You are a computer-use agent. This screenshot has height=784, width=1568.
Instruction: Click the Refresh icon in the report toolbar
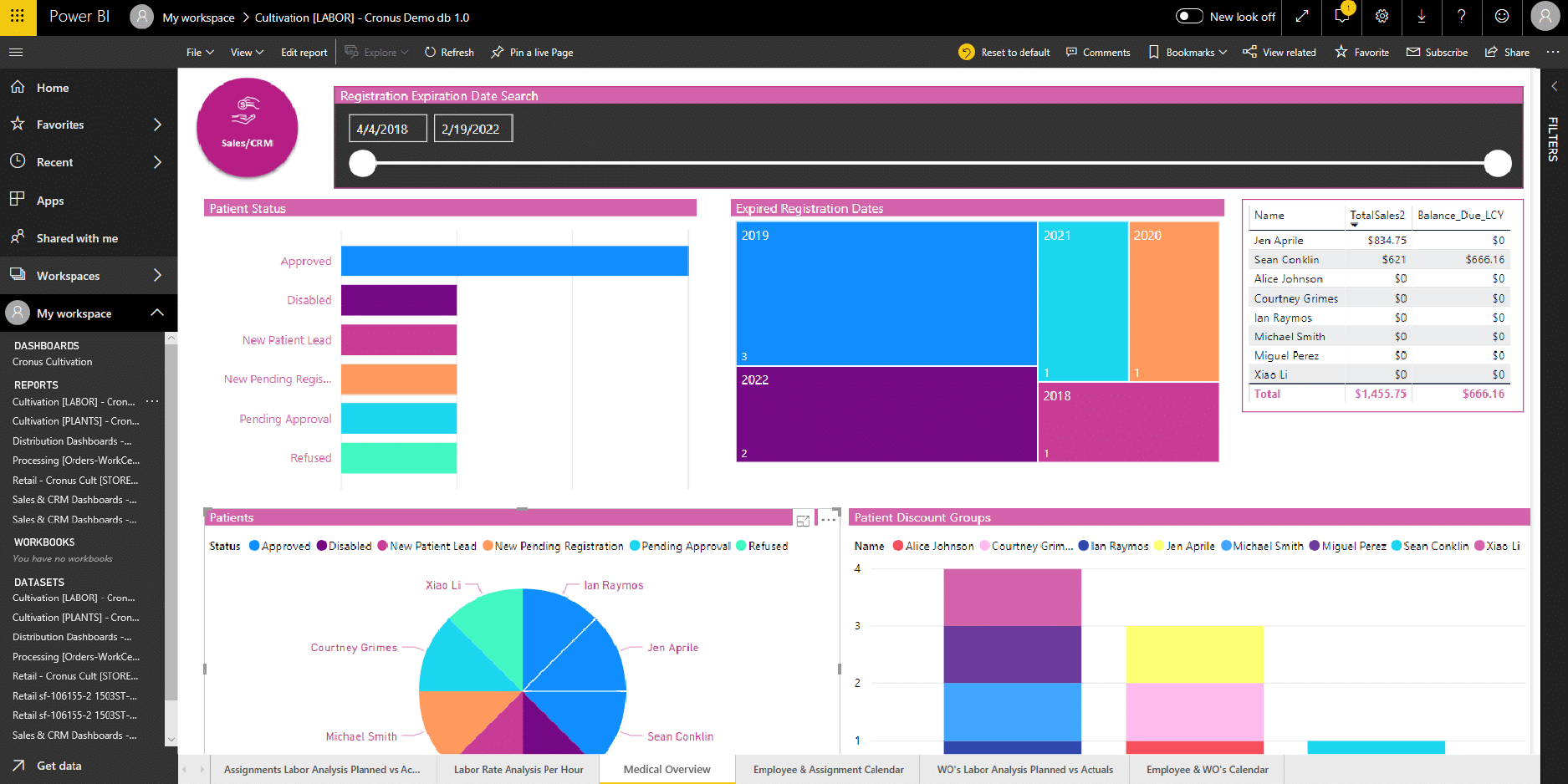[x=428, y=52]
